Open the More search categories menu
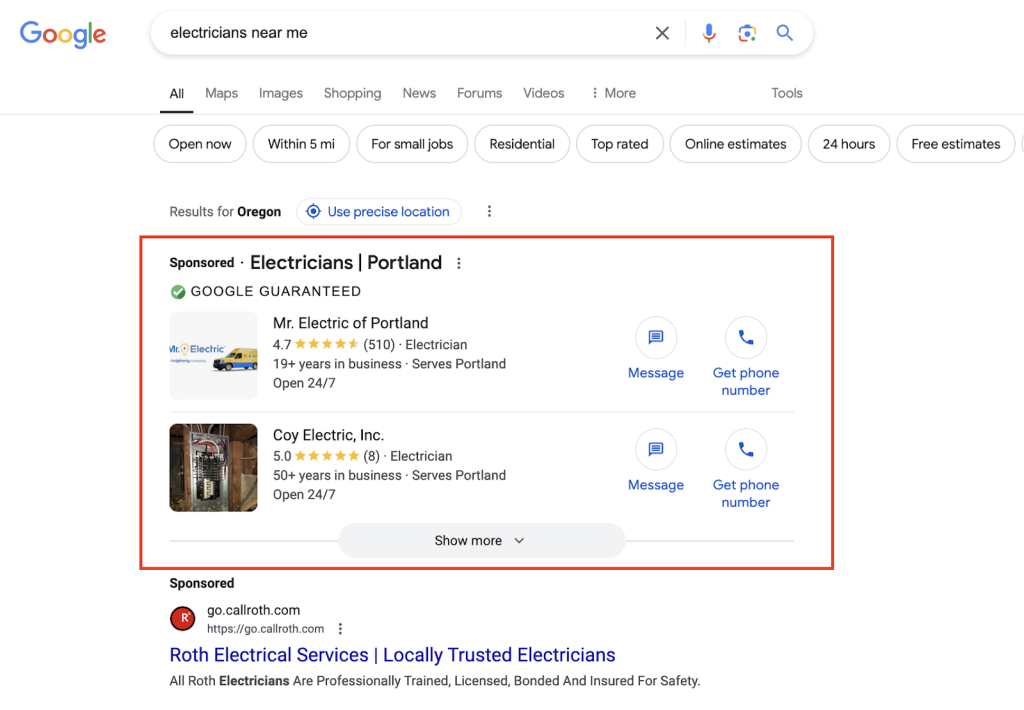 click(x=613, y=93)
